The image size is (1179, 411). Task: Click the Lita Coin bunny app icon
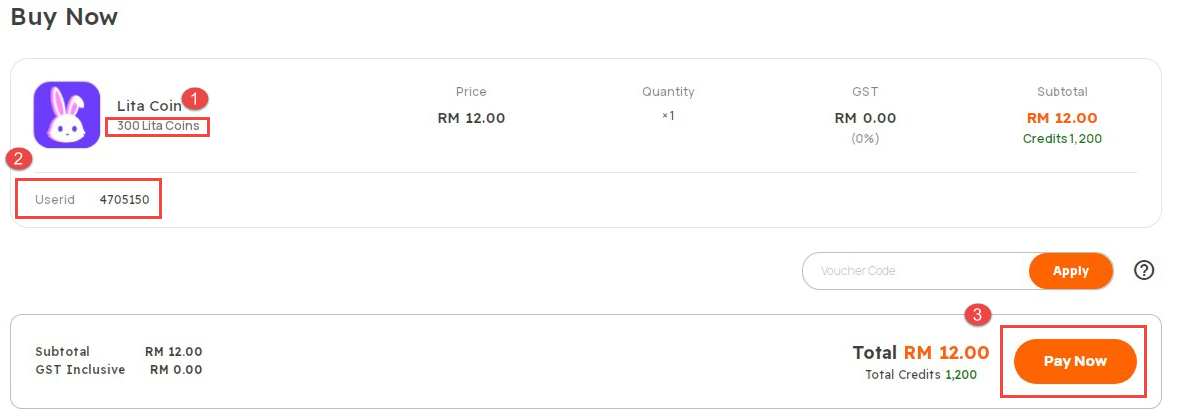(67, 114)
